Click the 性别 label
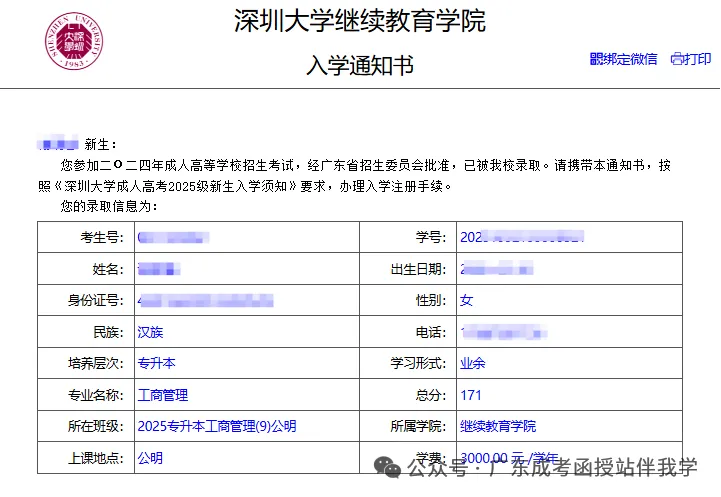 click(431, 300)
